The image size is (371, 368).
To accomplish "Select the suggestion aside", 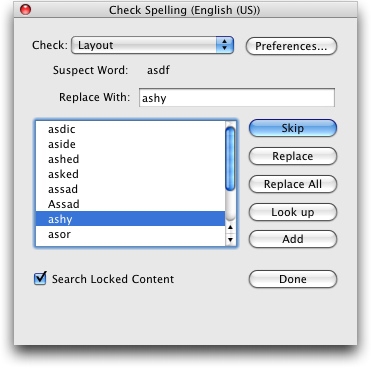I will click(130, 144).
